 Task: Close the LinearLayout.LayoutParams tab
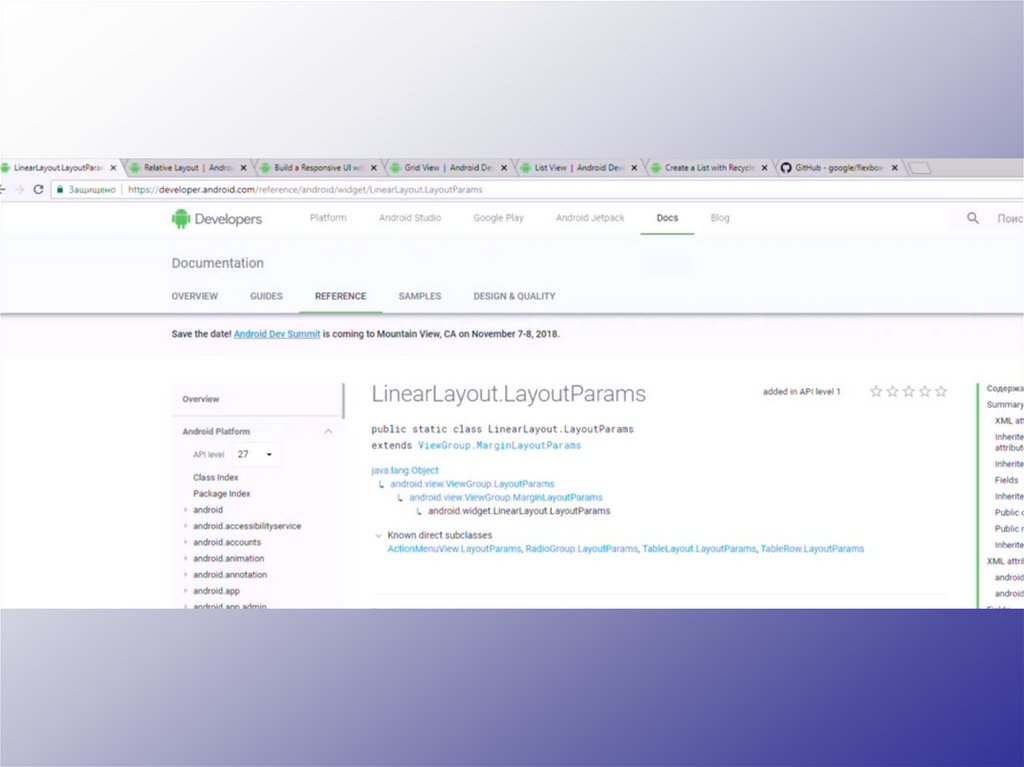[x=113, y=168]
